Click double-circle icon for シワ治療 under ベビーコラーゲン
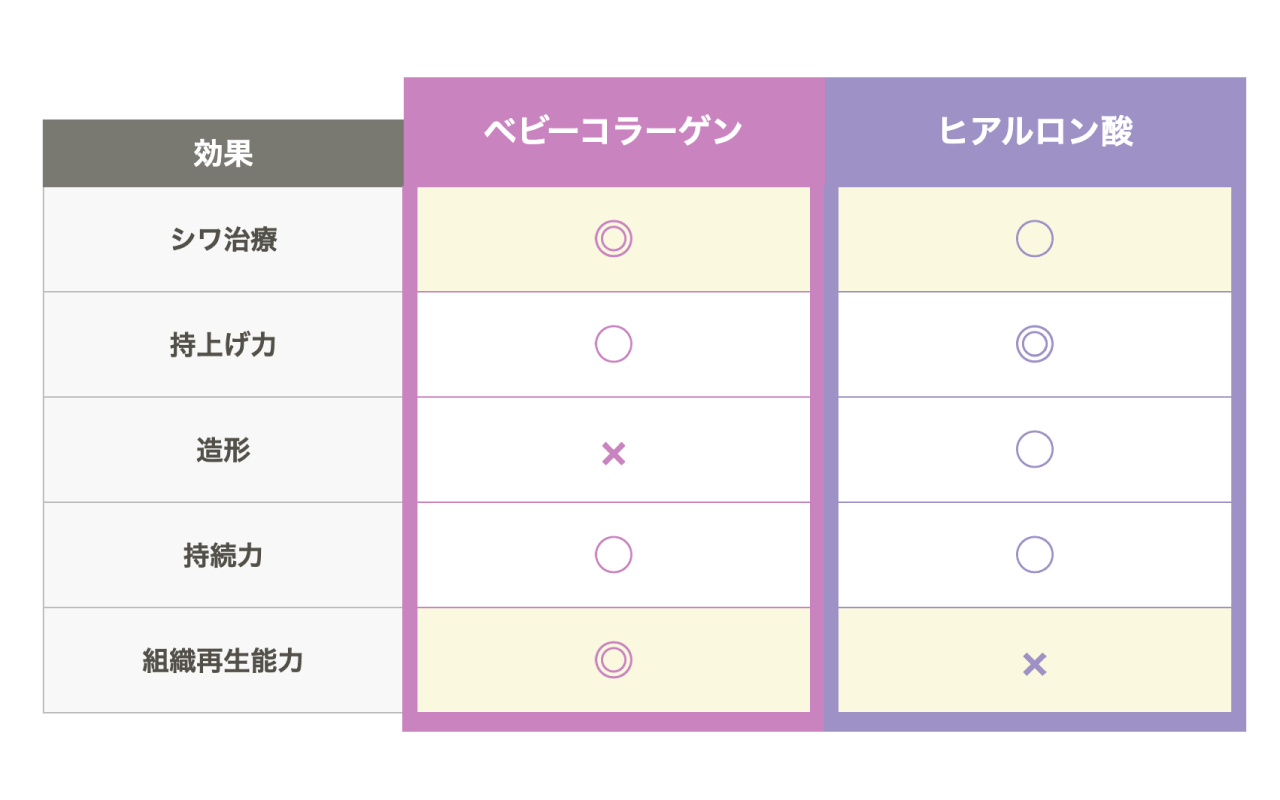Viewport: 1280px width, 800px height. point(613,239)
